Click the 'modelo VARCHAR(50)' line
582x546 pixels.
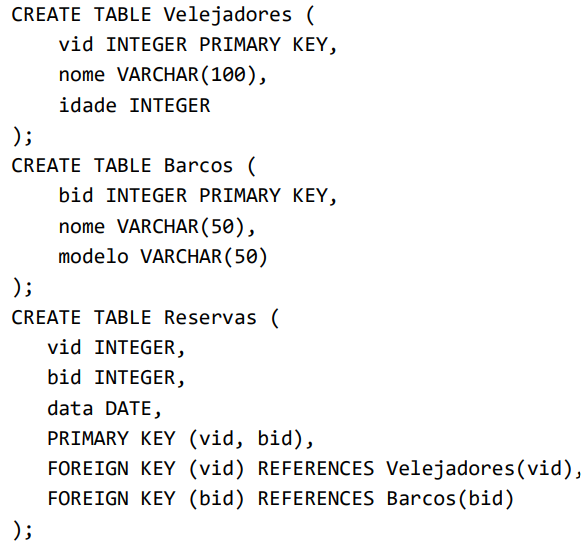163,257
